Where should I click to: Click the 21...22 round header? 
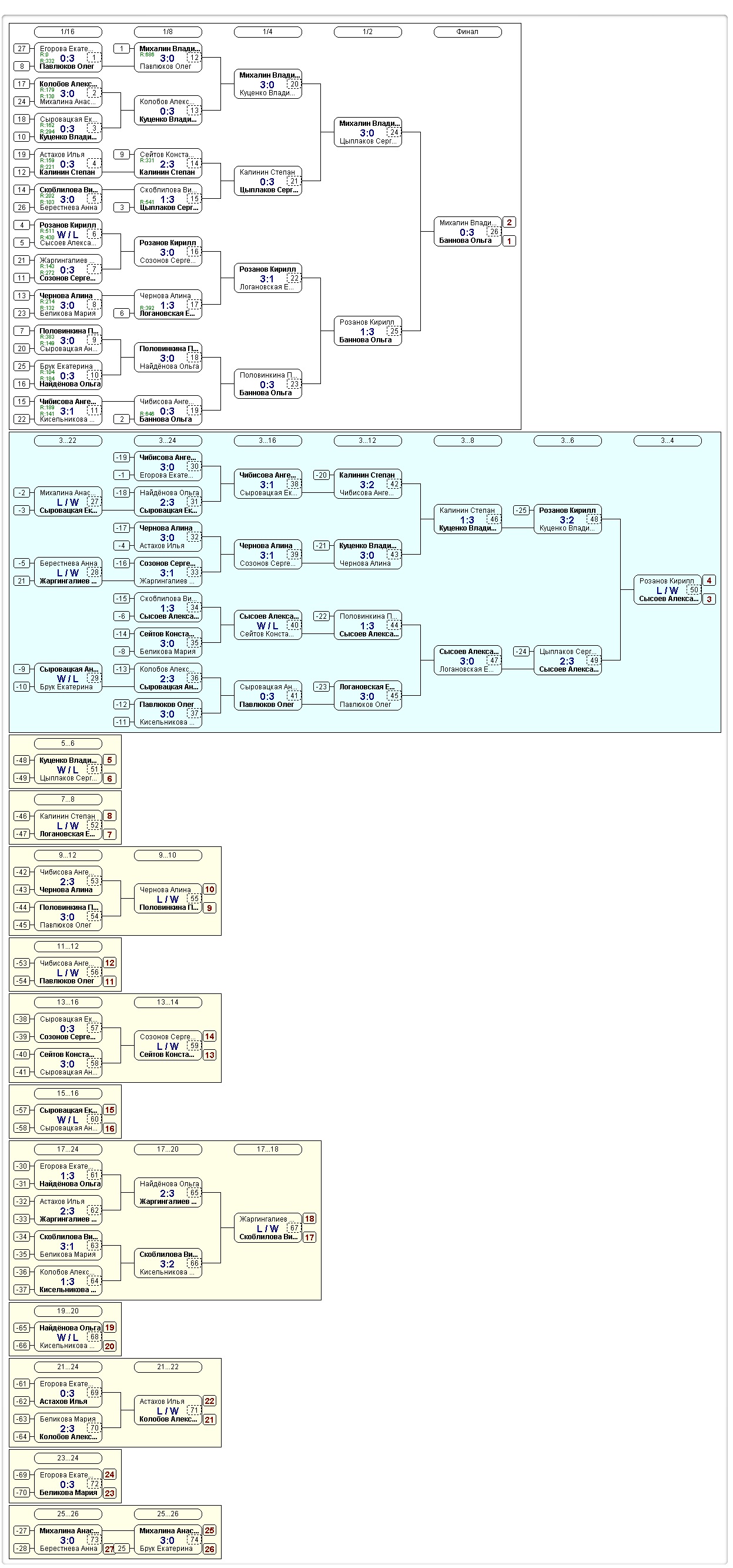(168, 1367)
